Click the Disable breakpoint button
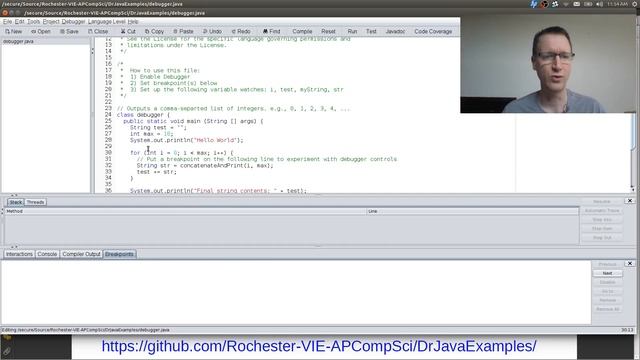Screen dimensions: 640x360 607,282
